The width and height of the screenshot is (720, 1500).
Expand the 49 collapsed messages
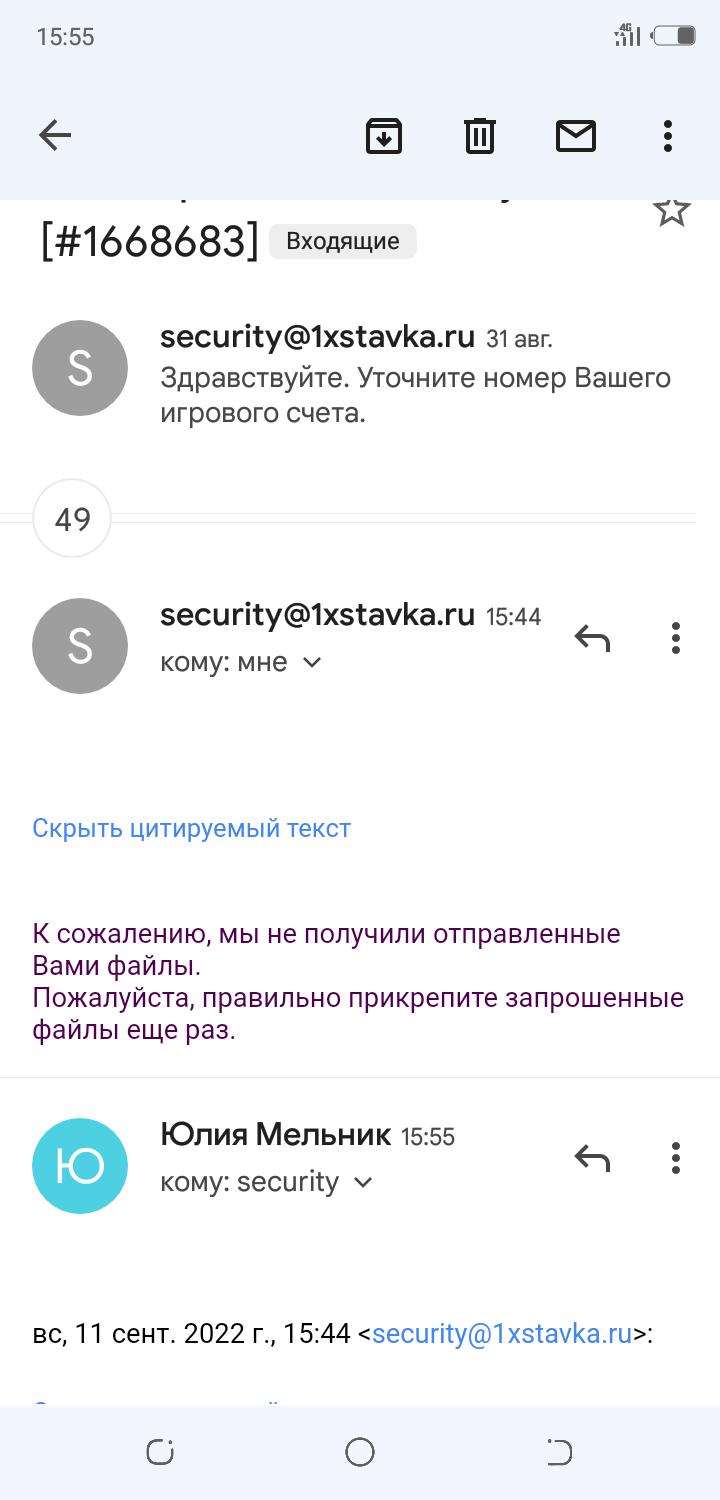pyautogui.click(x=73, y=519)
